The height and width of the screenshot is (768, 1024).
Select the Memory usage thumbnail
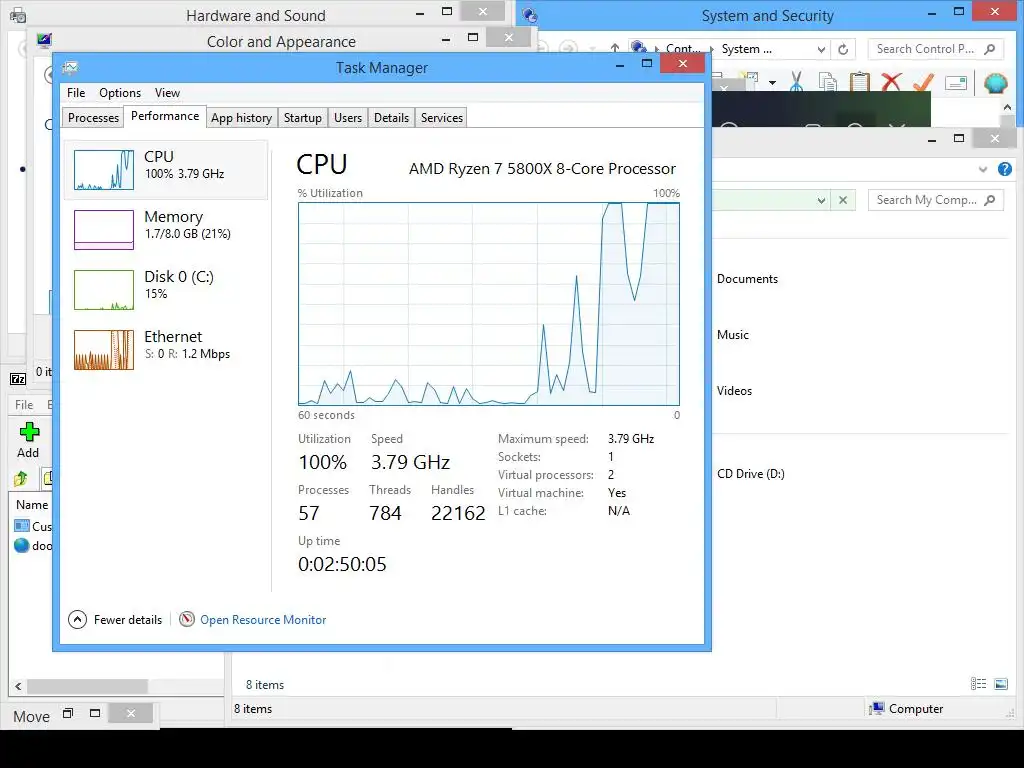pyautogui.click(x=104, y=229)
